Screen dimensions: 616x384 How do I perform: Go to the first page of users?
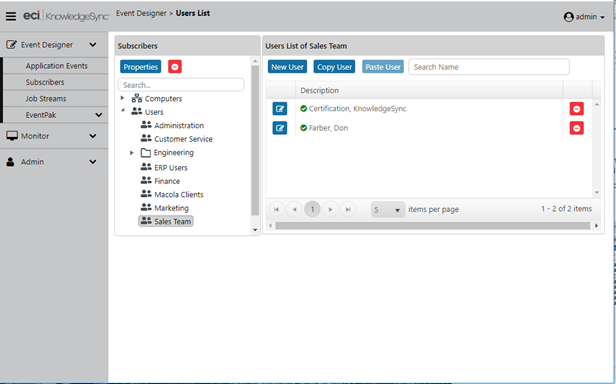[276, 209]
